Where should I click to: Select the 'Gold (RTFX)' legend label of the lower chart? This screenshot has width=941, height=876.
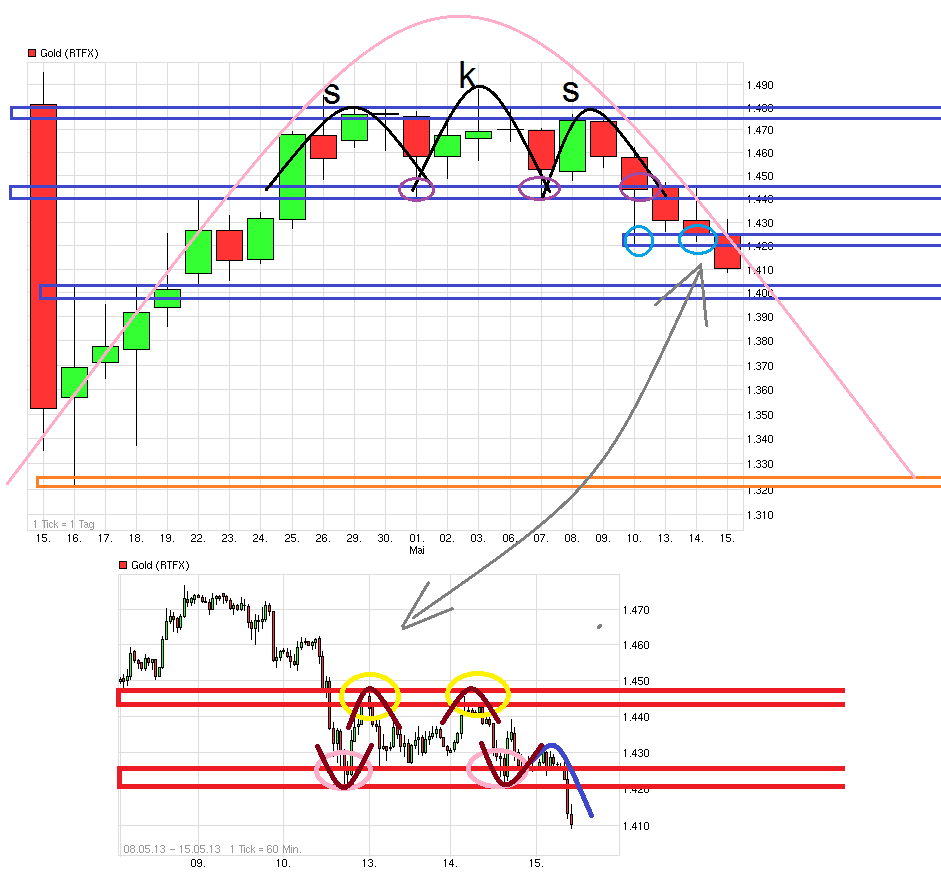click(160, 565)
